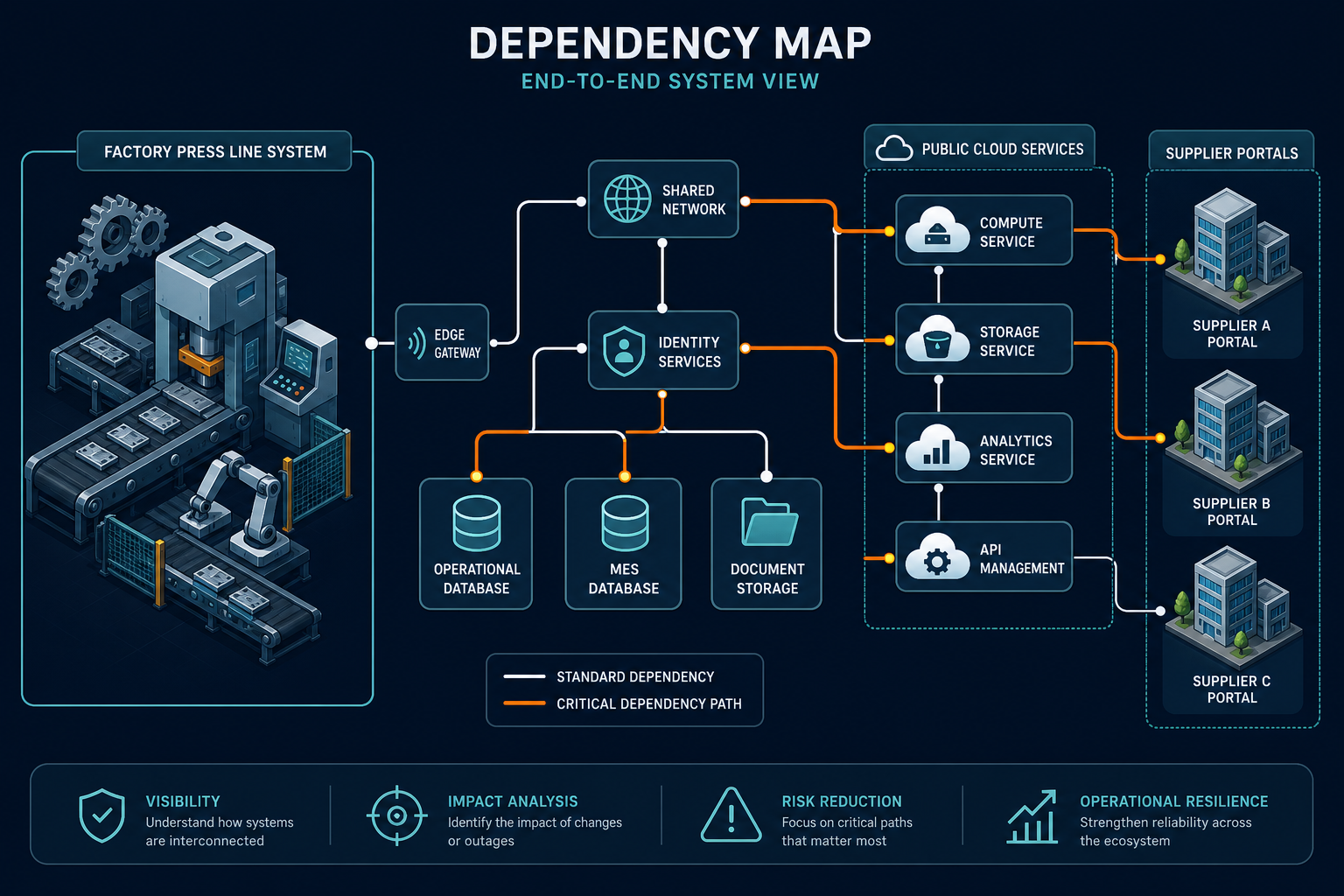Click the Supplier C Portal building
Image resolution: width=1344 pixels, height=896 pixels.
pos(1232,606)
